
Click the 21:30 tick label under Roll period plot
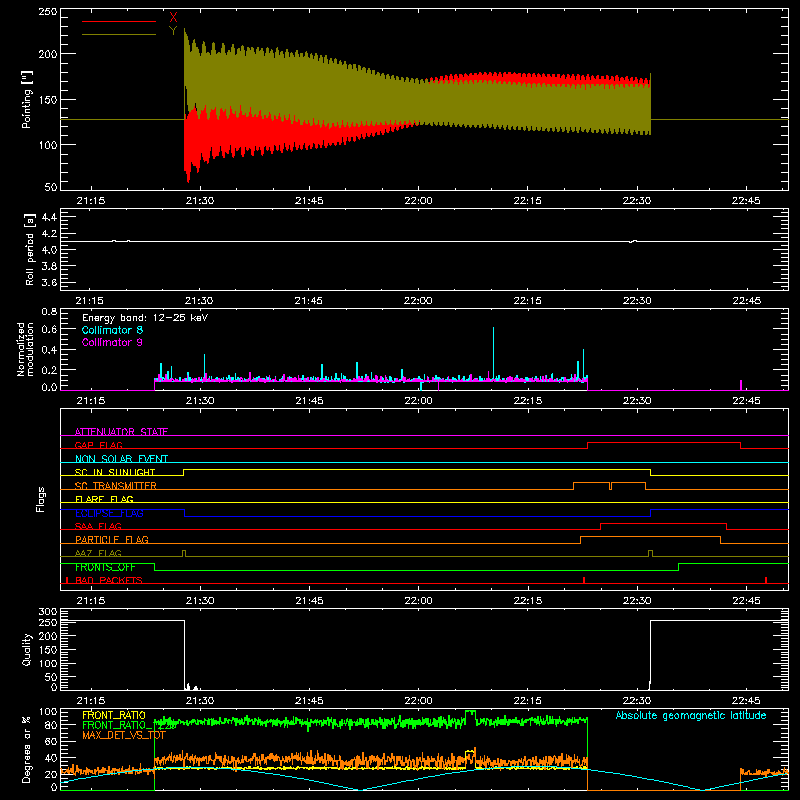[x=199, y=301]
